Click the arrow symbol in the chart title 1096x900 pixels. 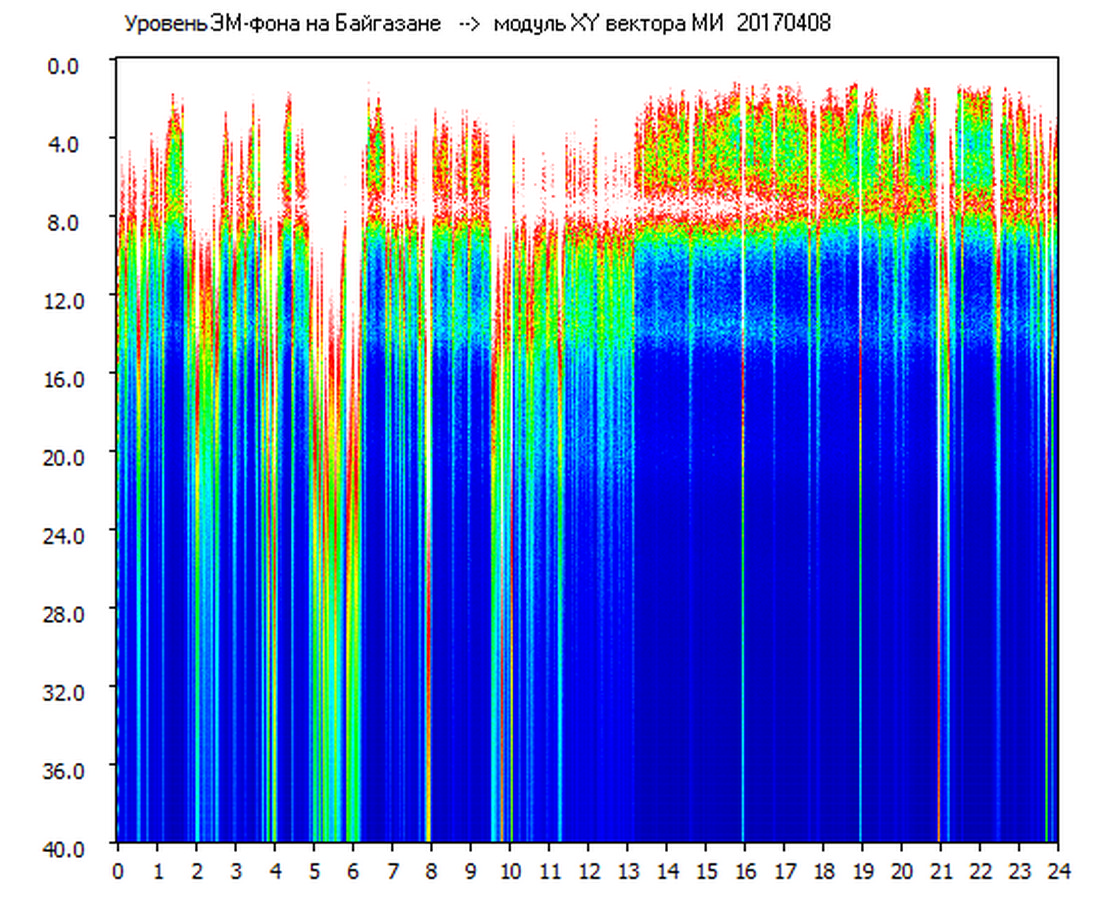468,24
